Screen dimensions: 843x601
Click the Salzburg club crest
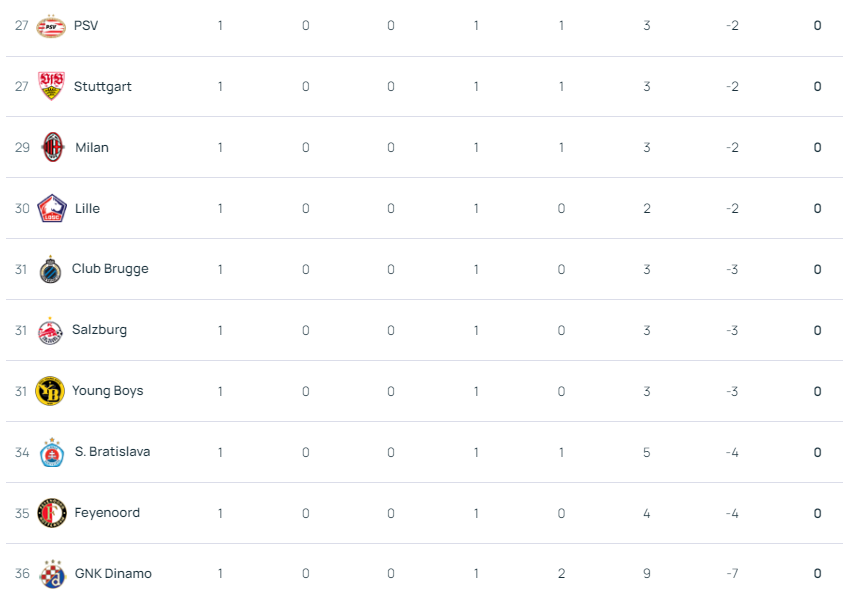(50, 331)
